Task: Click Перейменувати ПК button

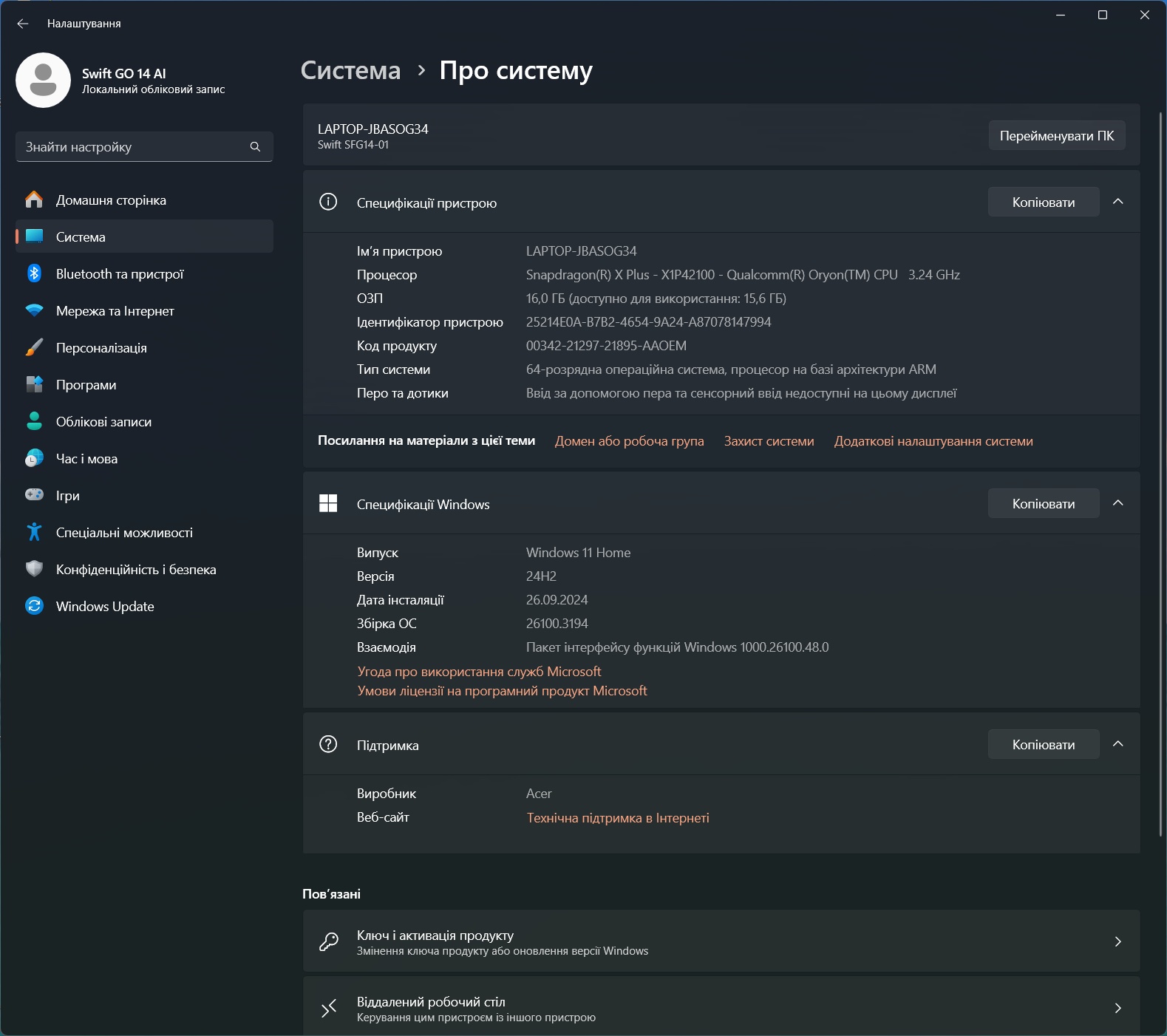Action: 1057,135
